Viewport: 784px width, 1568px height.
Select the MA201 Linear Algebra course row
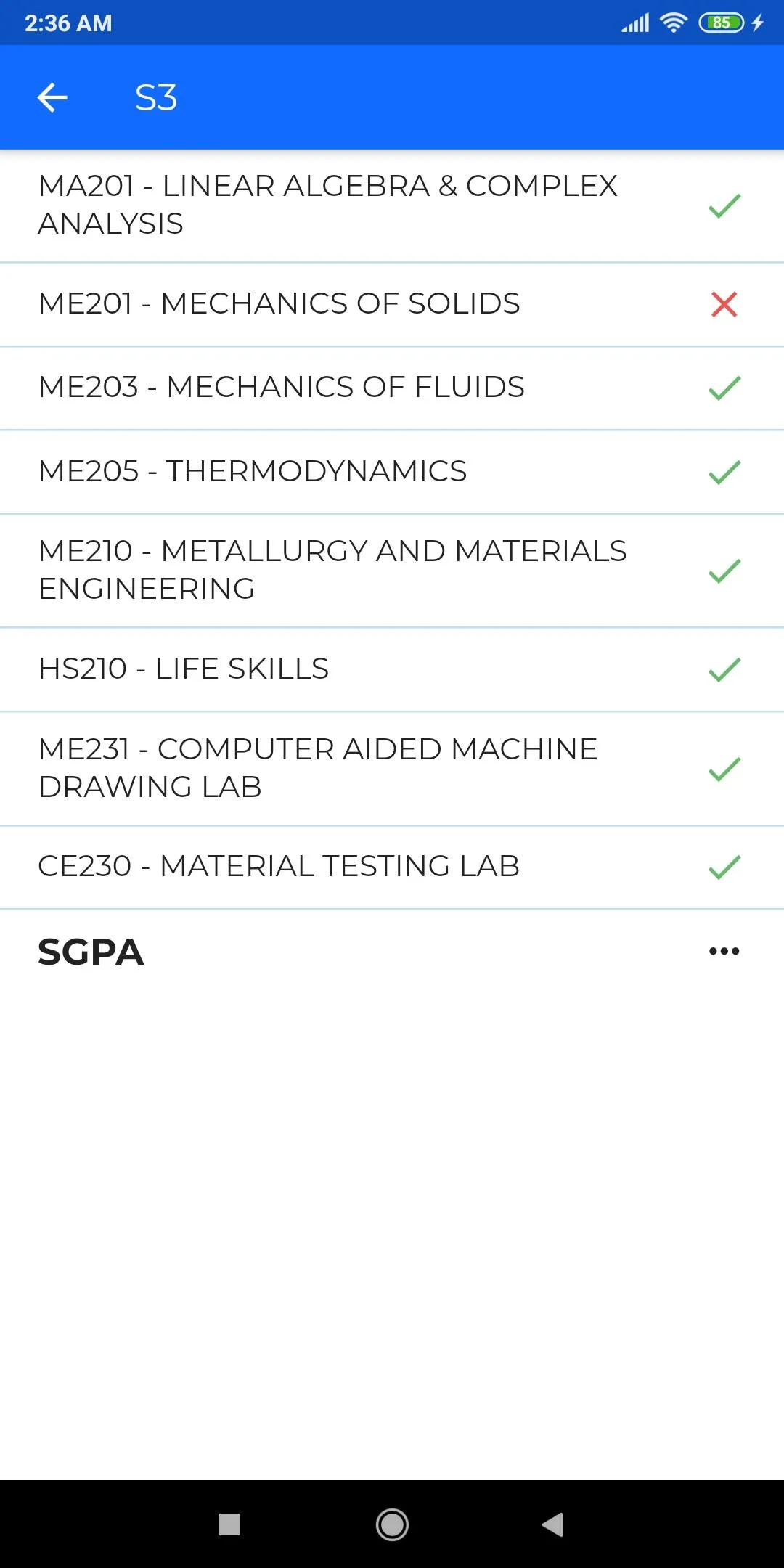point(328,205)
